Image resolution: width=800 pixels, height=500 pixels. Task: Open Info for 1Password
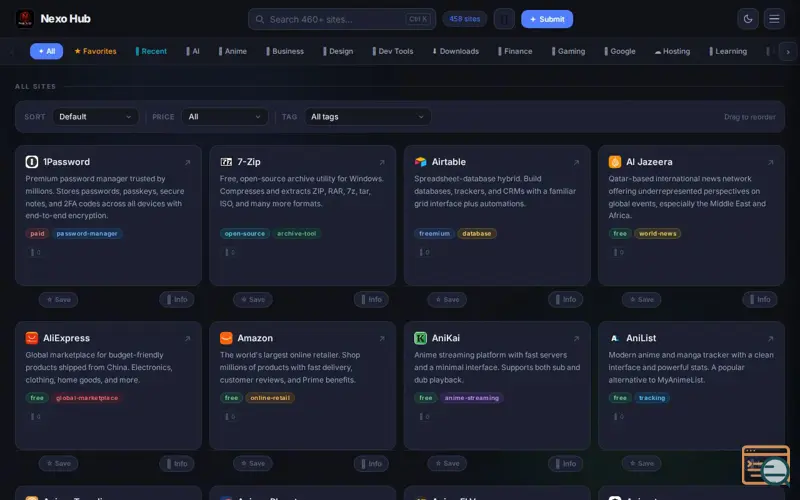(177, 299)
